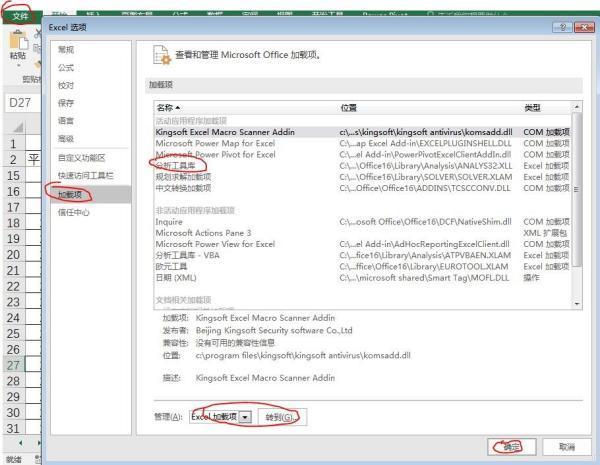Select Microsoft Actions Pane 3 row
600x465 pixels.
pyautogui.click(x=362, y=233)
